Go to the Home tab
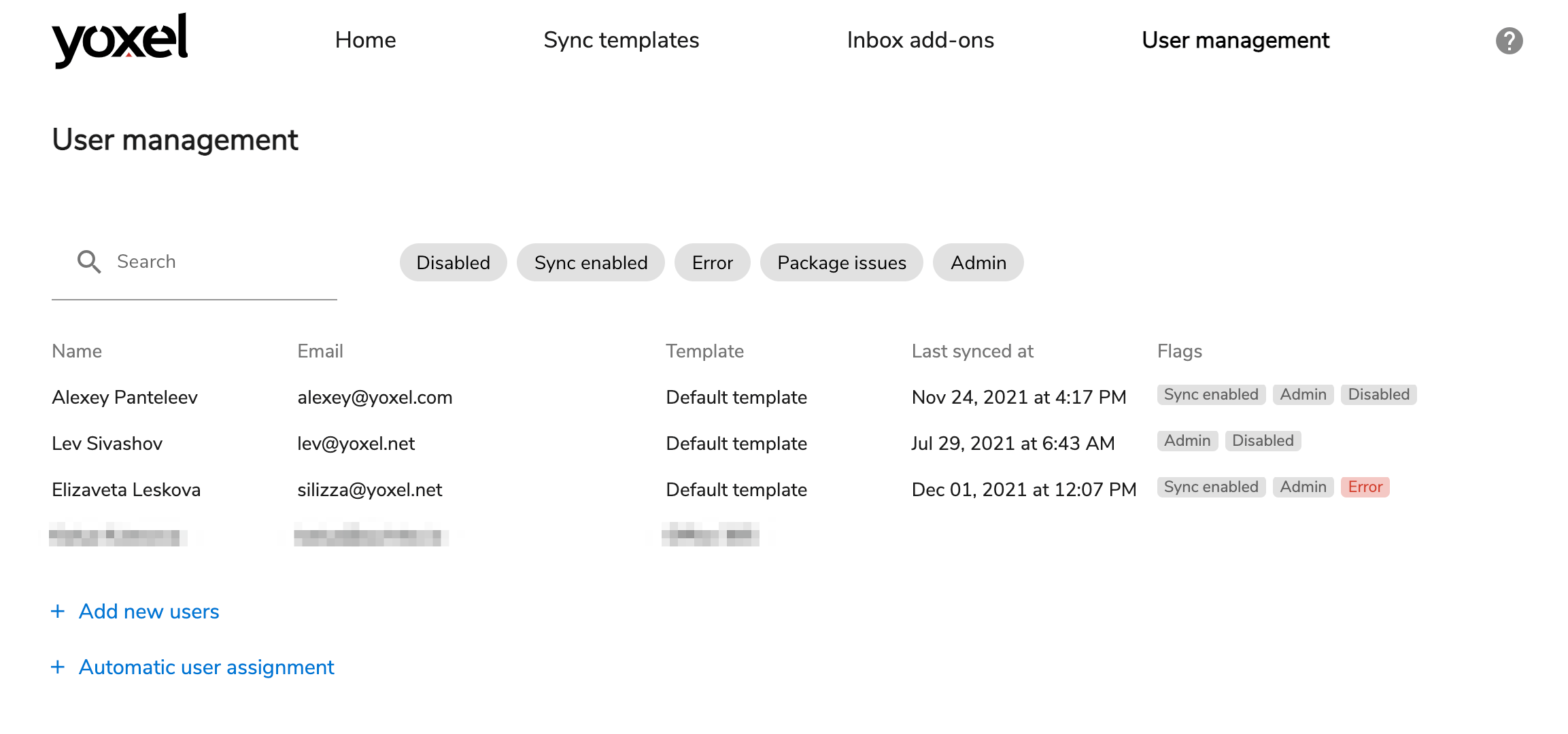1568x734 pixels. pos(365,40)
